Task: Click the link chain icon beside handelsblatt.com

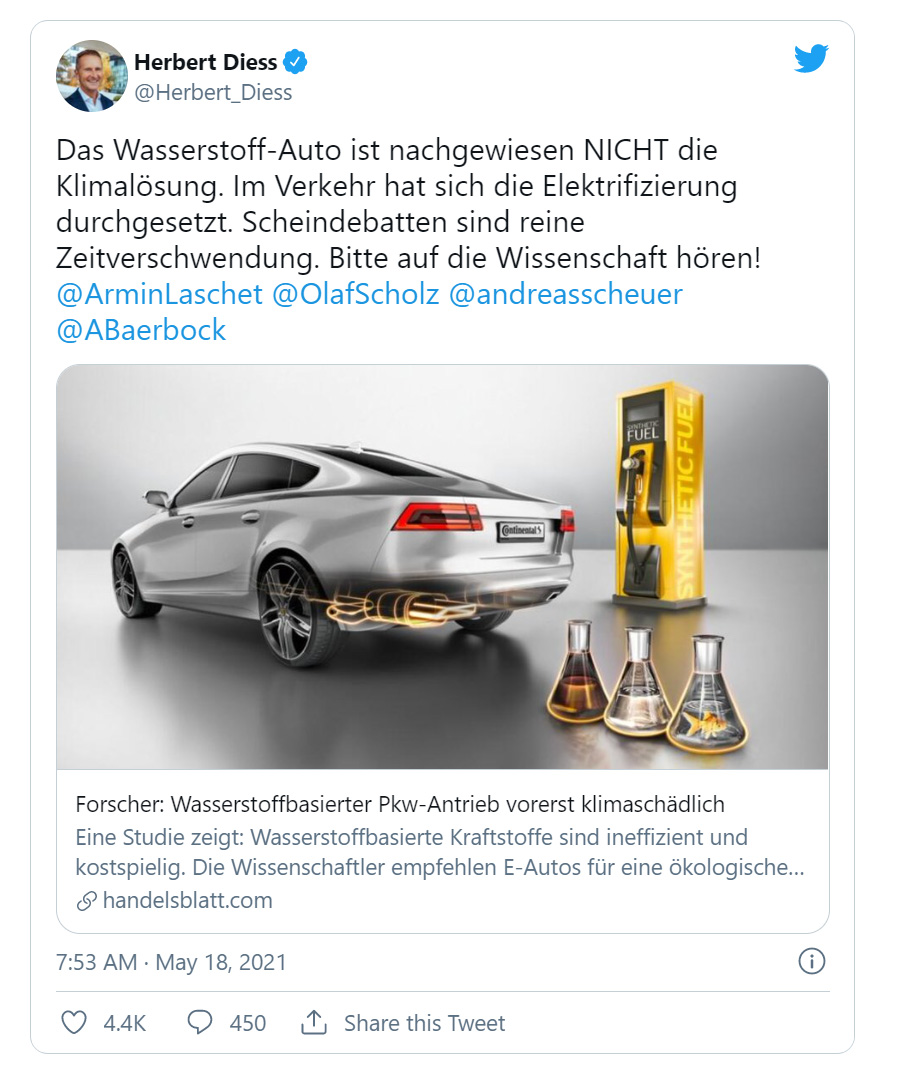Action: (86, 901)
